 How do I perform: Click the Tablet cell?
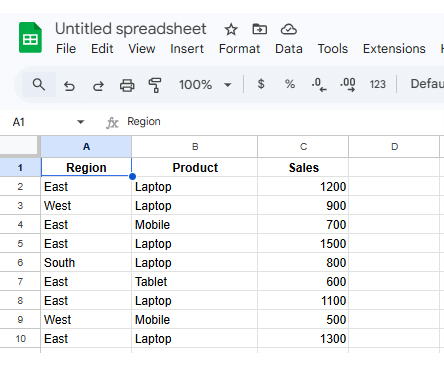pos(195,281)
